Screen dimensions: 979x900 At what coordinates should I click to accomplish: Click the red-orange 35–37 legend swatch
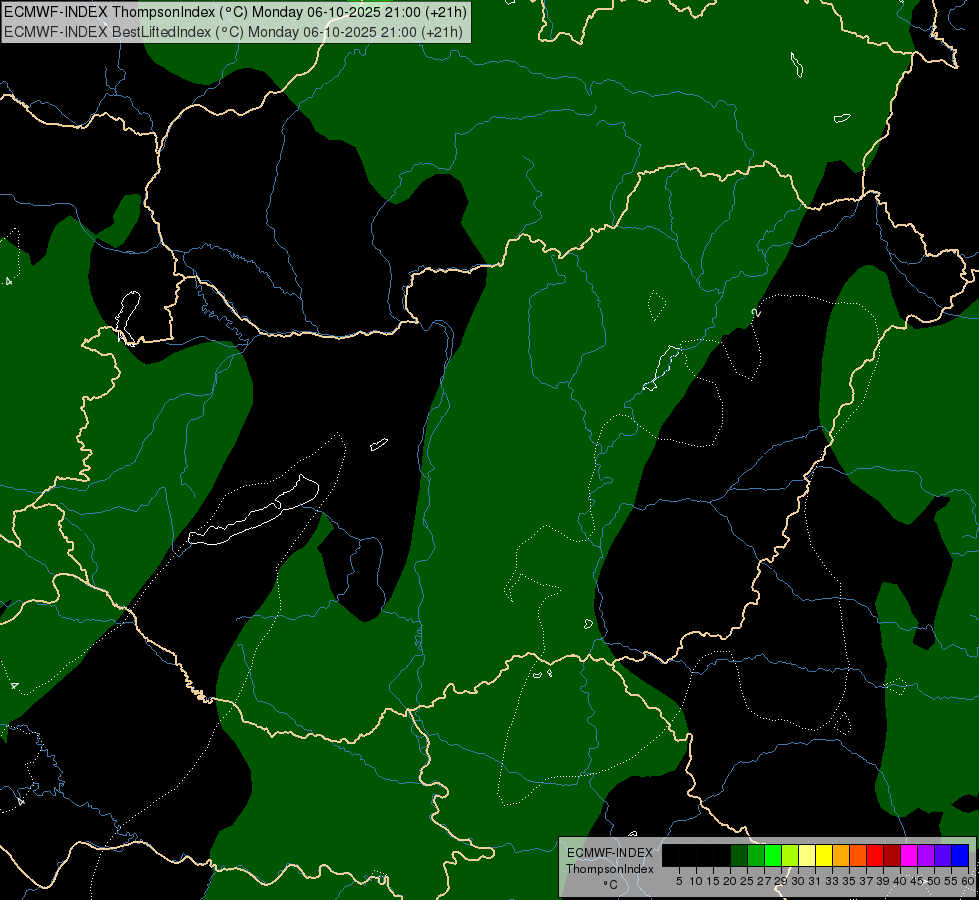pos(858,855)
